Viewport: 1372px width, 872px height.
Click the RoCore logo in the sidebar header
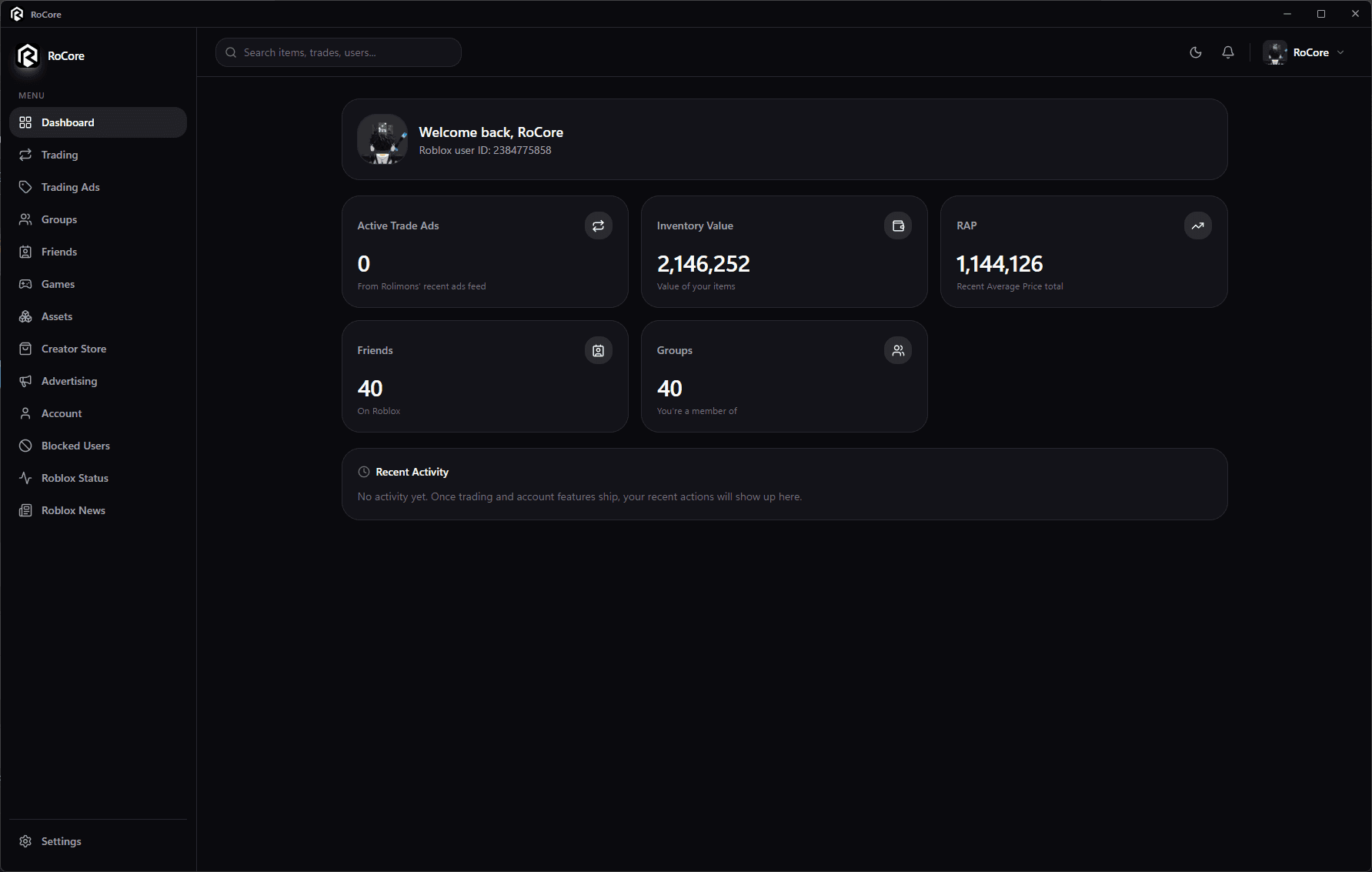pyautogui.click(x=28, y=55)
